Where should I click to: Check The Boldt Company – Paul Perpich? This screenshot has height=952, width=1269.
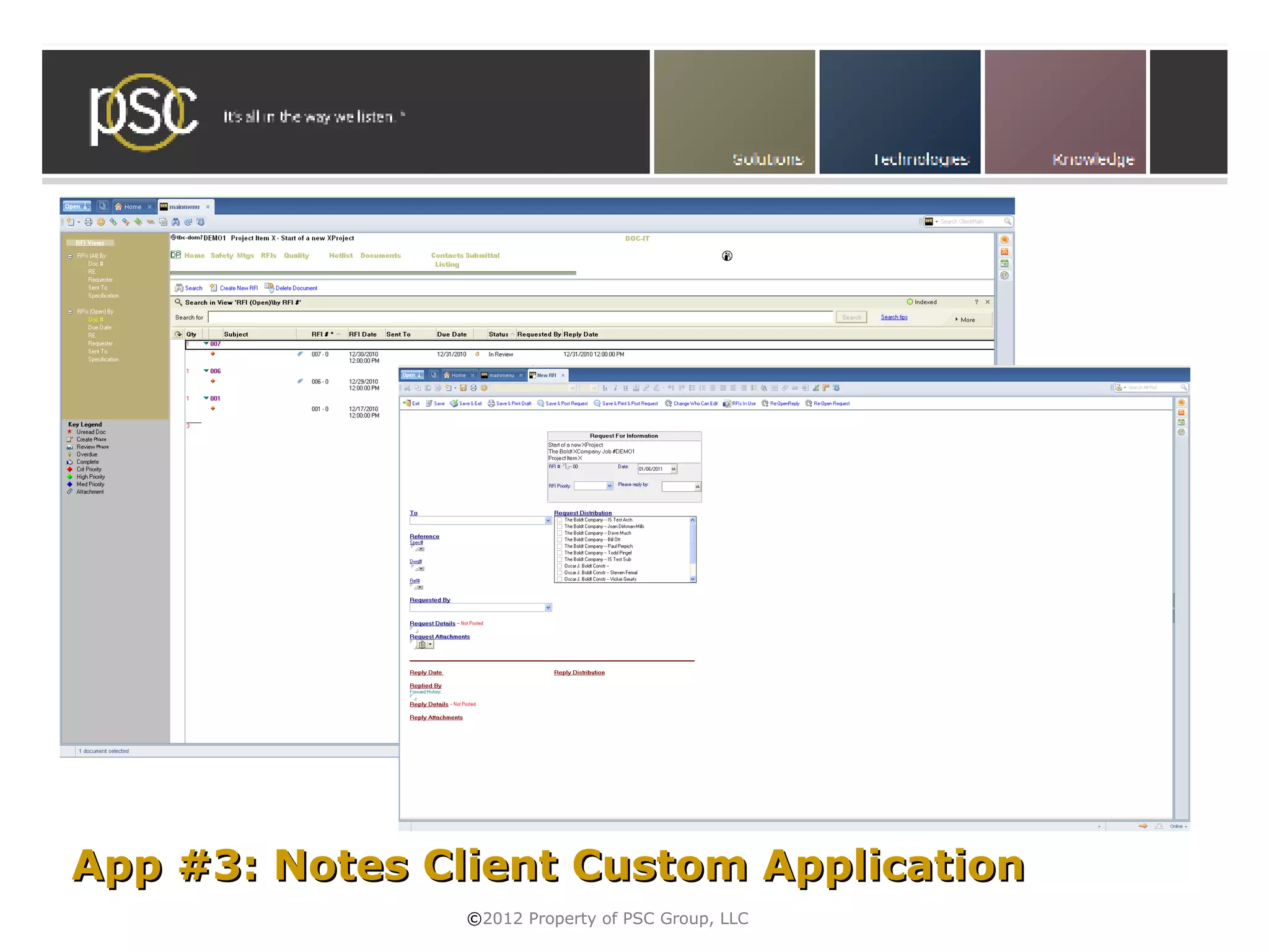(x=560, y=546)
